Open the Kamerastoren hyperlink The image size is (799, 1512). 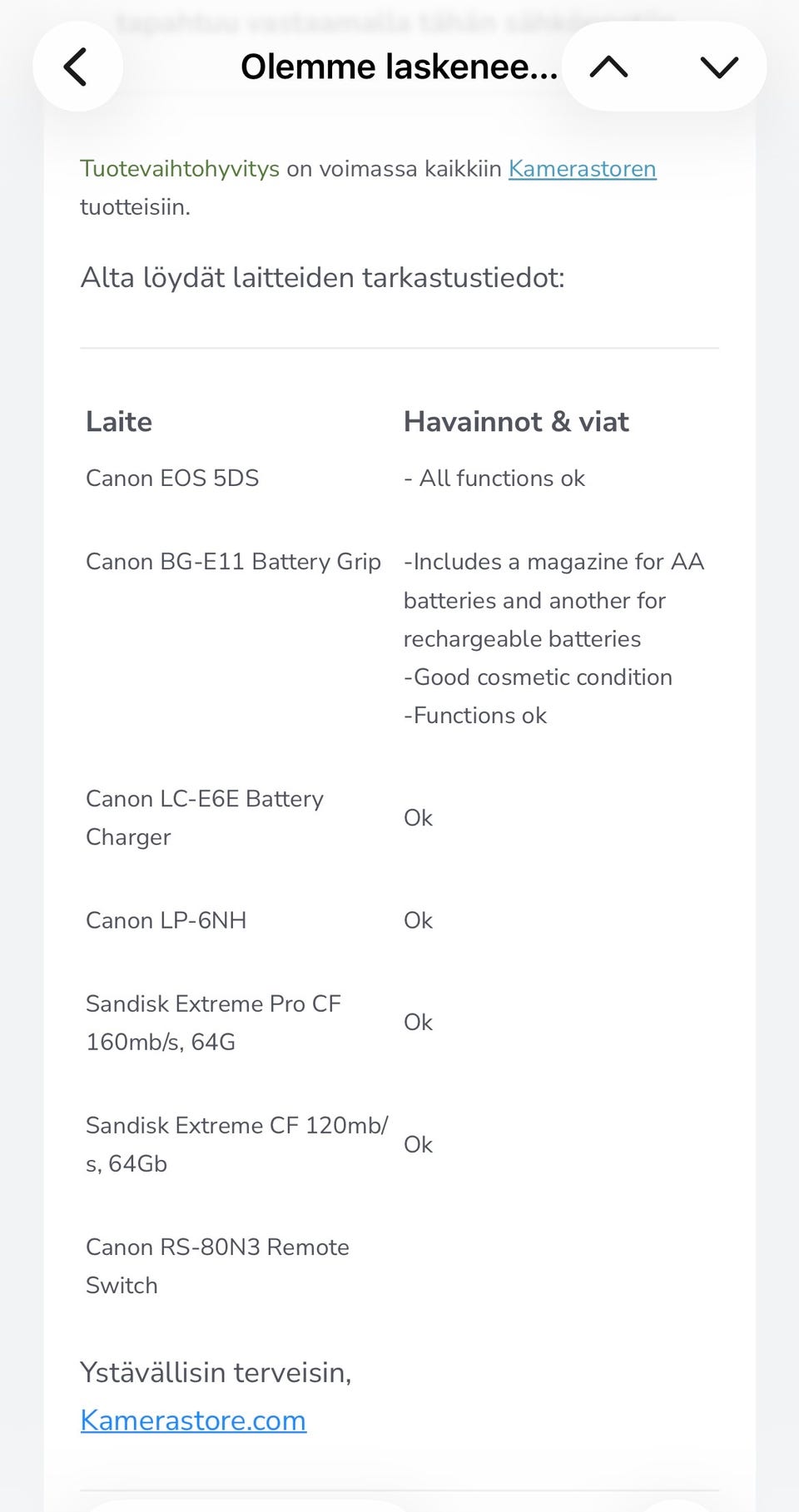click(x=582, y=169)
